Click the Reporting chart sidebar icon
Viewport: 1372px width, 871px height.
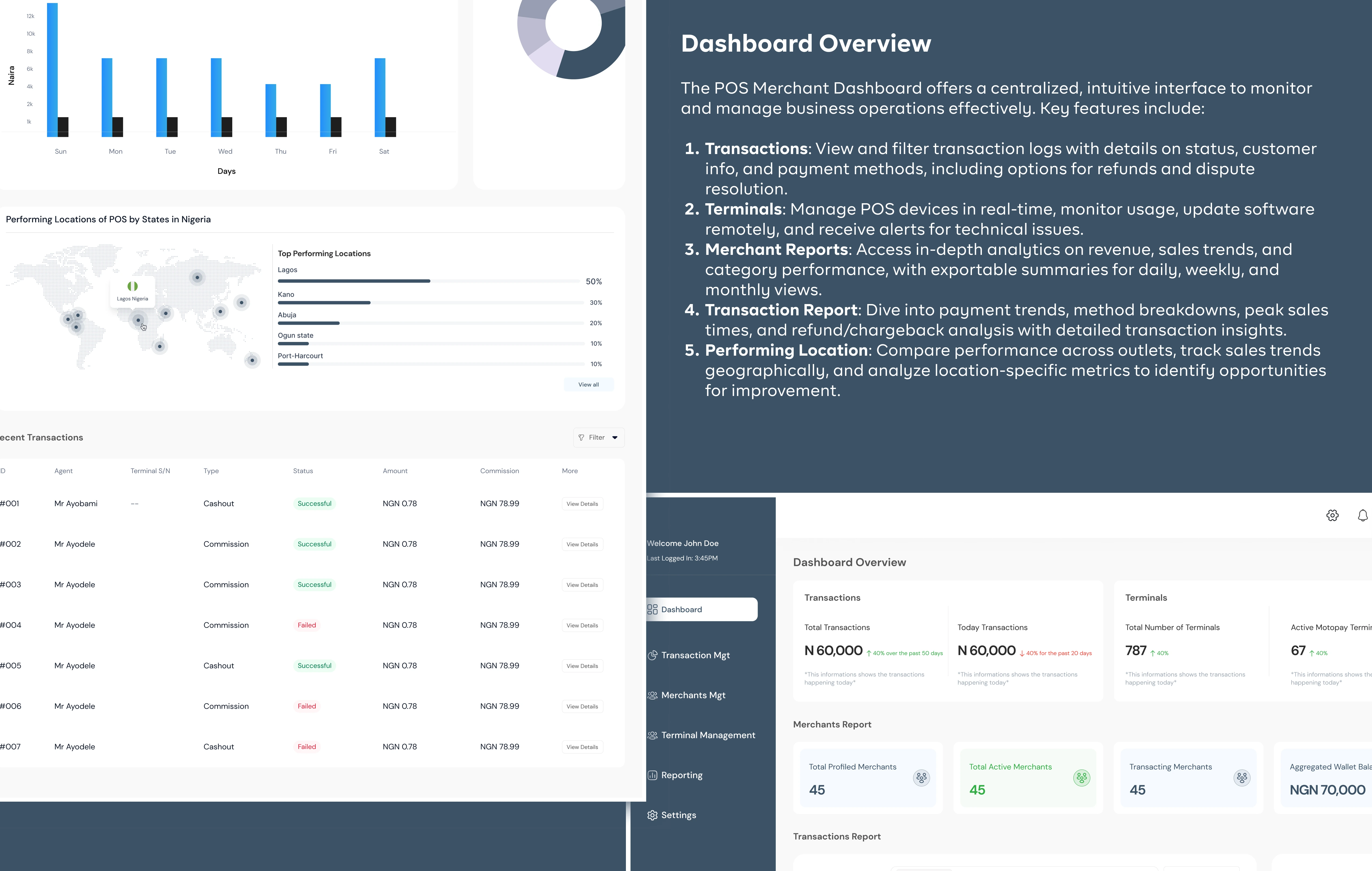(652, 775)
